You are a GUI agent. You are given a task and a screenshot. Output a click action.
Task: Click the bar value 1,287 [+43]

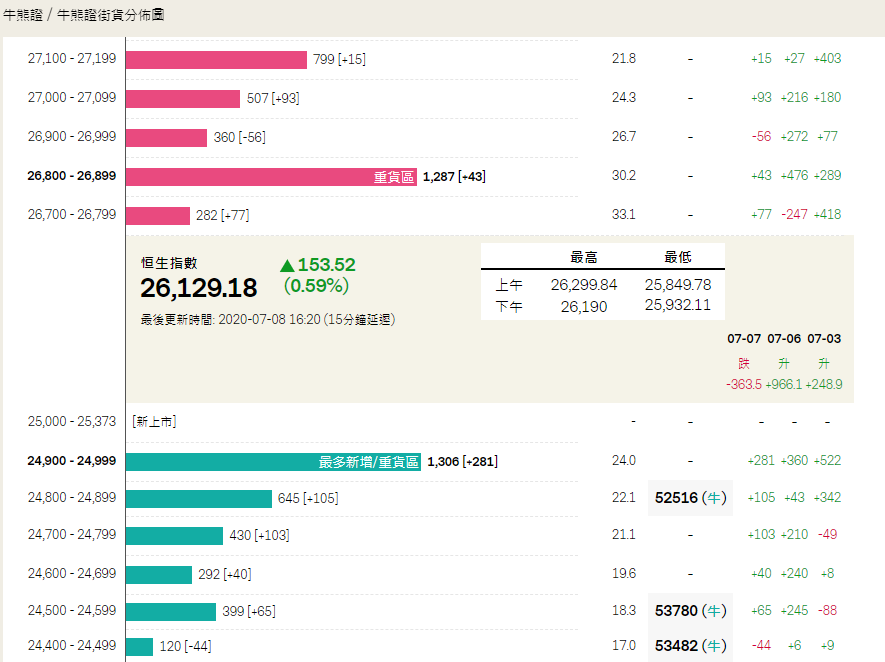pos(454,177)
